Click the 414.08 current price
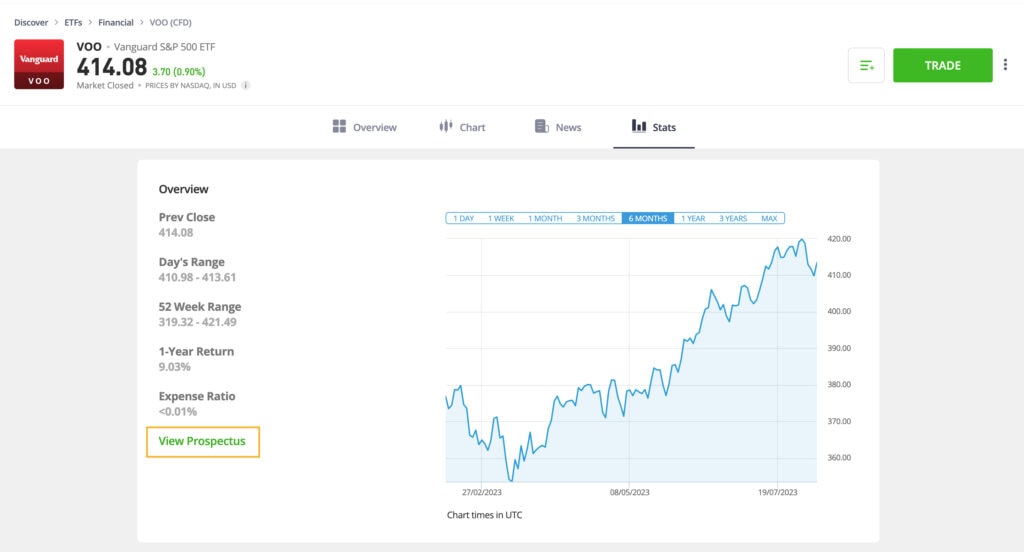1024x552 pixels. pyautogui.click(x=112, y=67)
